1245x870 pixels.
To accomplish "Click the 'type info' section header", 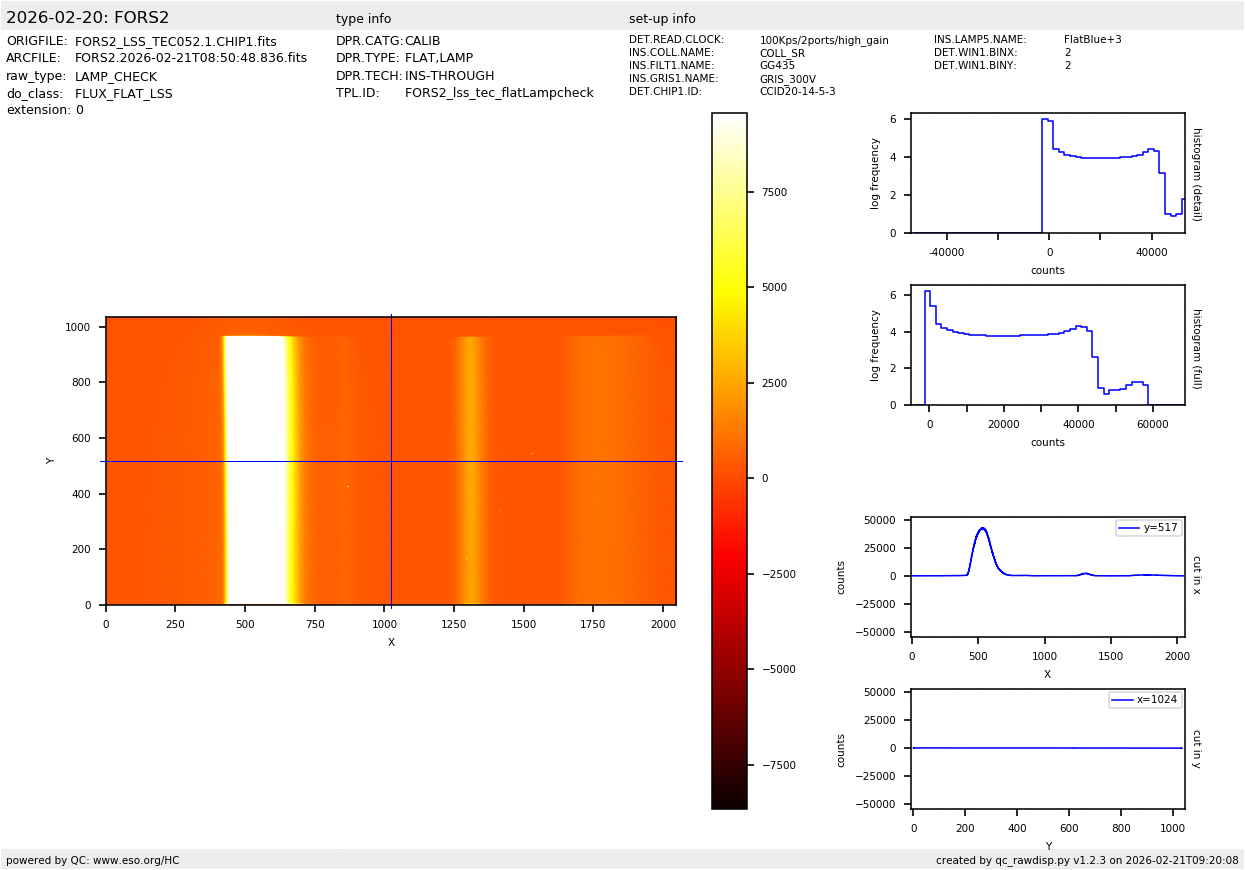I will pos(363,19).
